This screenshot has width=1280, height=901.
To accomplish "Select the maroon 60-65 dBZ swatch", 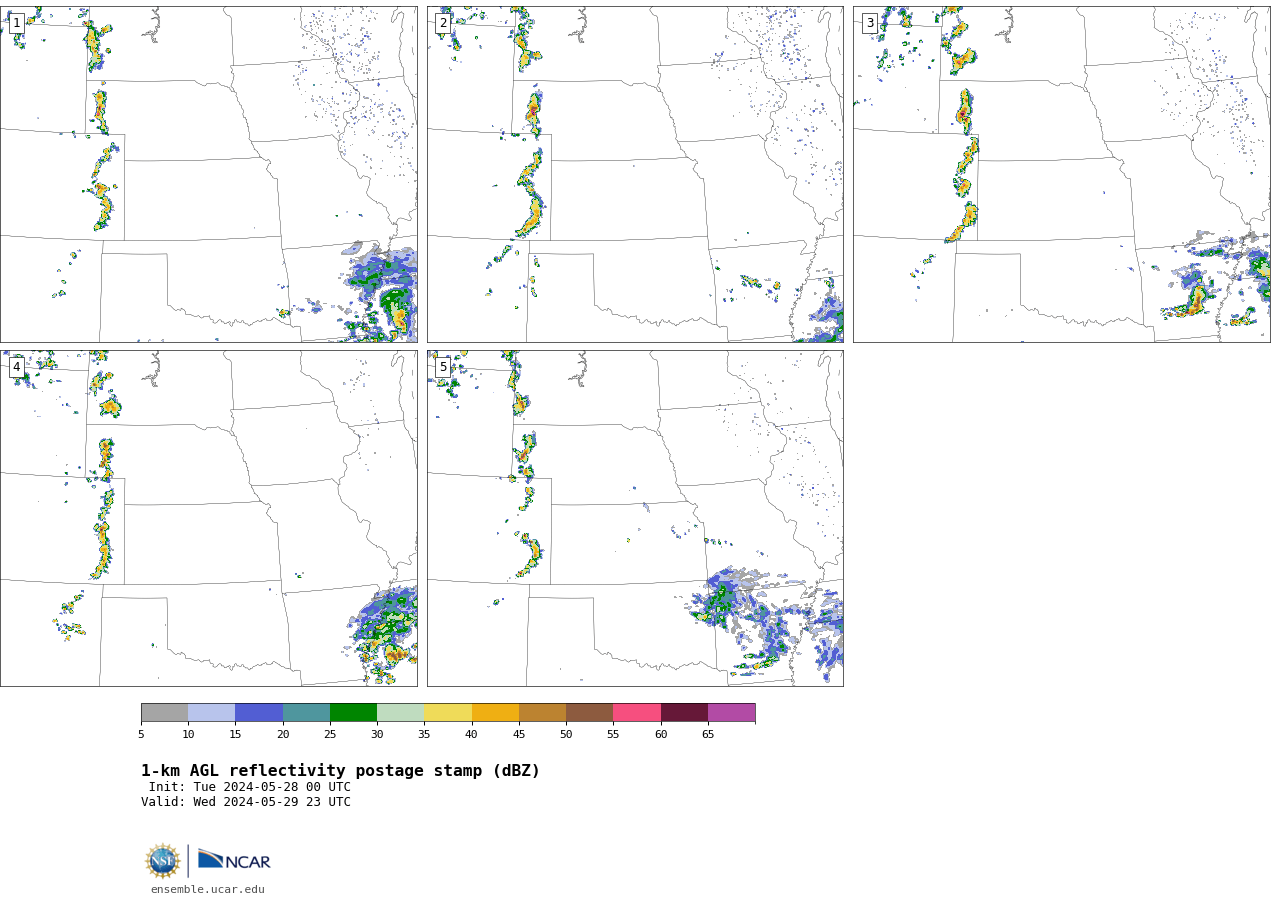I will pos(684,713).
